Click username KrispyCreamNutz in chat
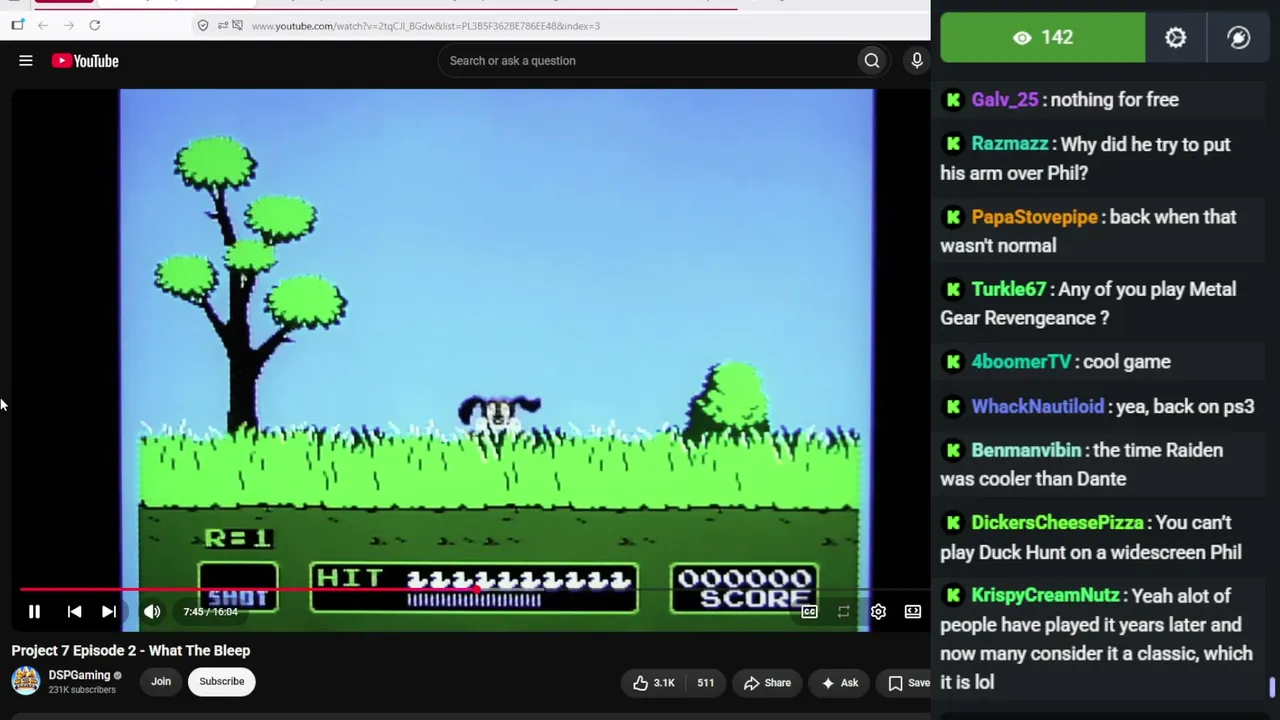 (1045, 596)
